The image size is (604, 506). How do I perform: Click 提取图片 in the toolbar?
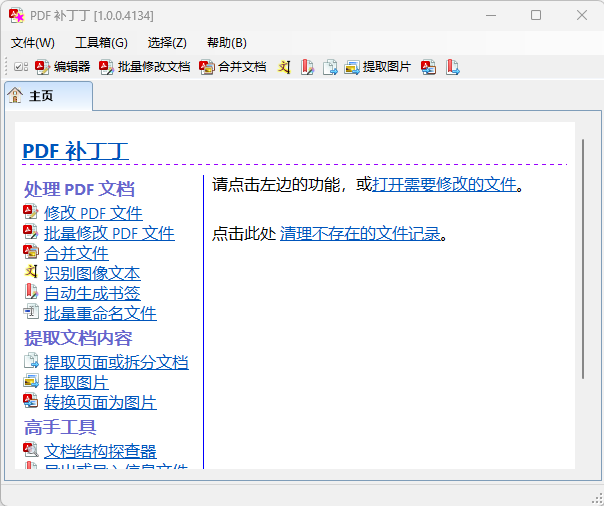378,67
